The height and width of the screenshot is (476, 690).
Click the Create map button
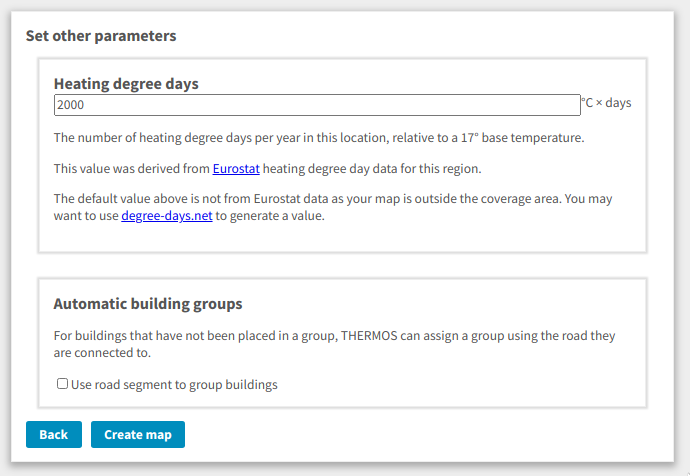138,434
